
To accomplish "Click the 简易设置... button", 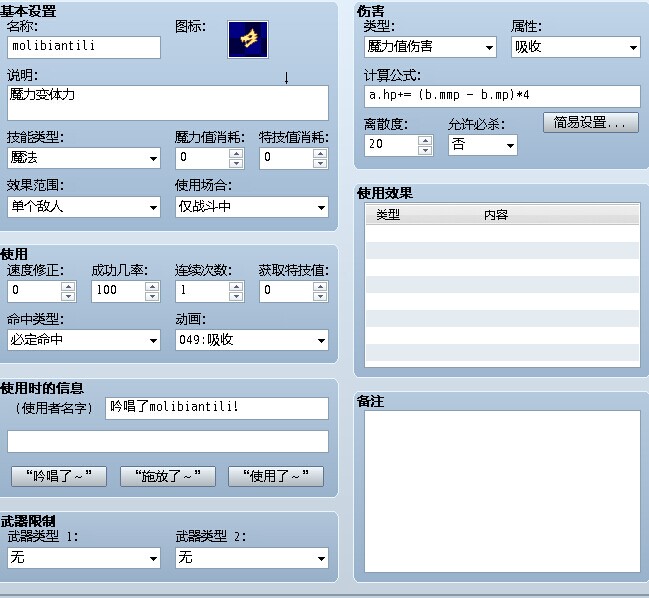I will pos(591,122).
